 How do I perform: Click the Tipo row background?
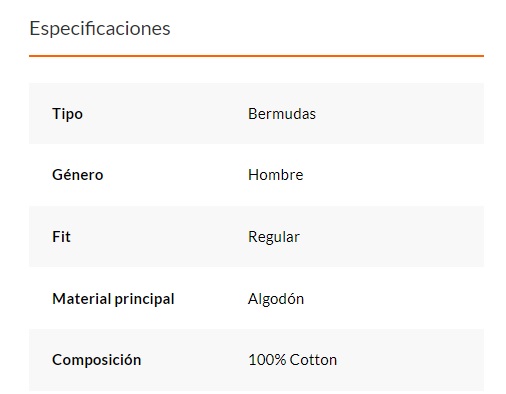point(256,113)
